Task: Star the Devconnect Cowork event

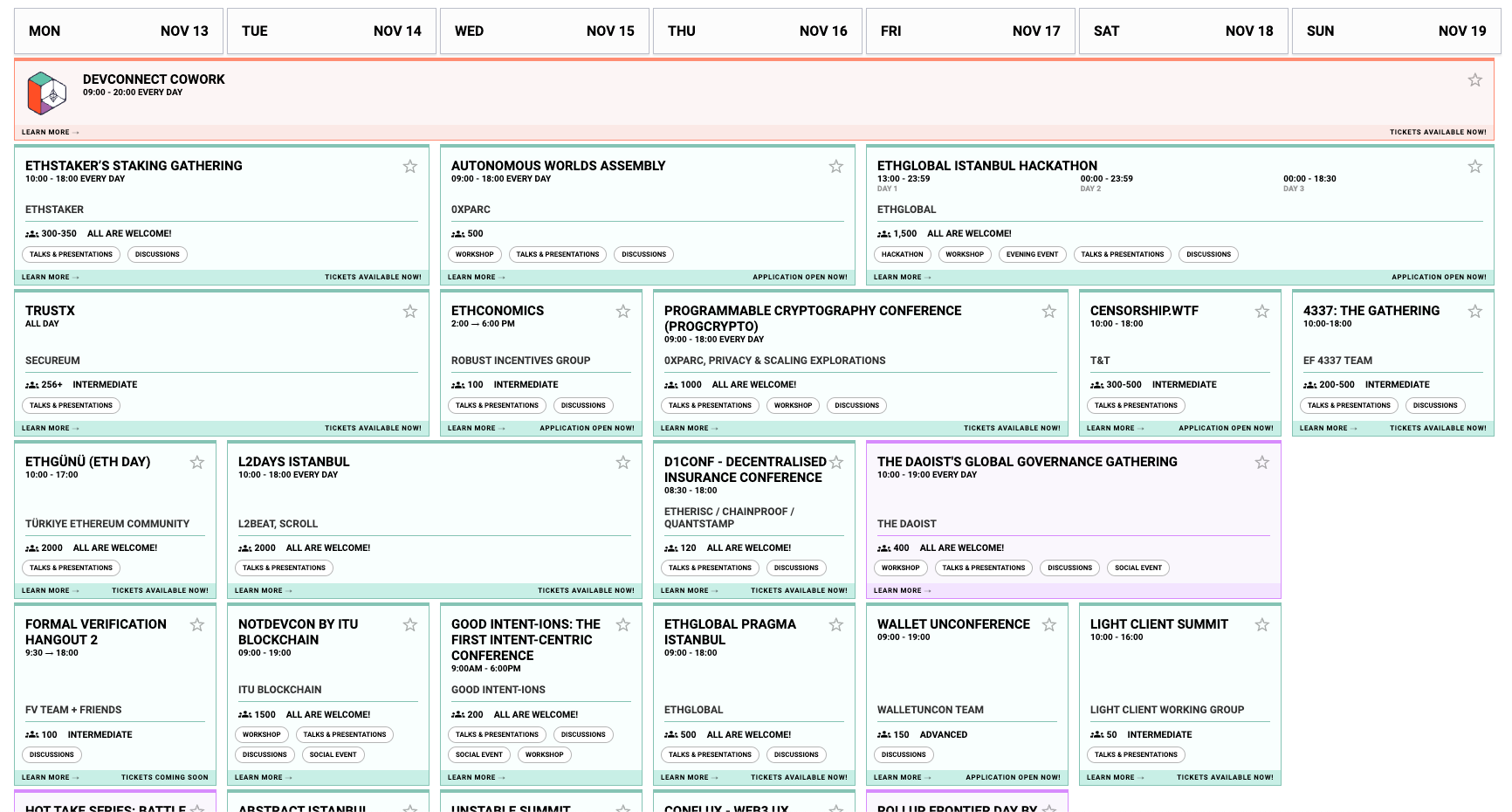Action: click(x=1474, y=79)
